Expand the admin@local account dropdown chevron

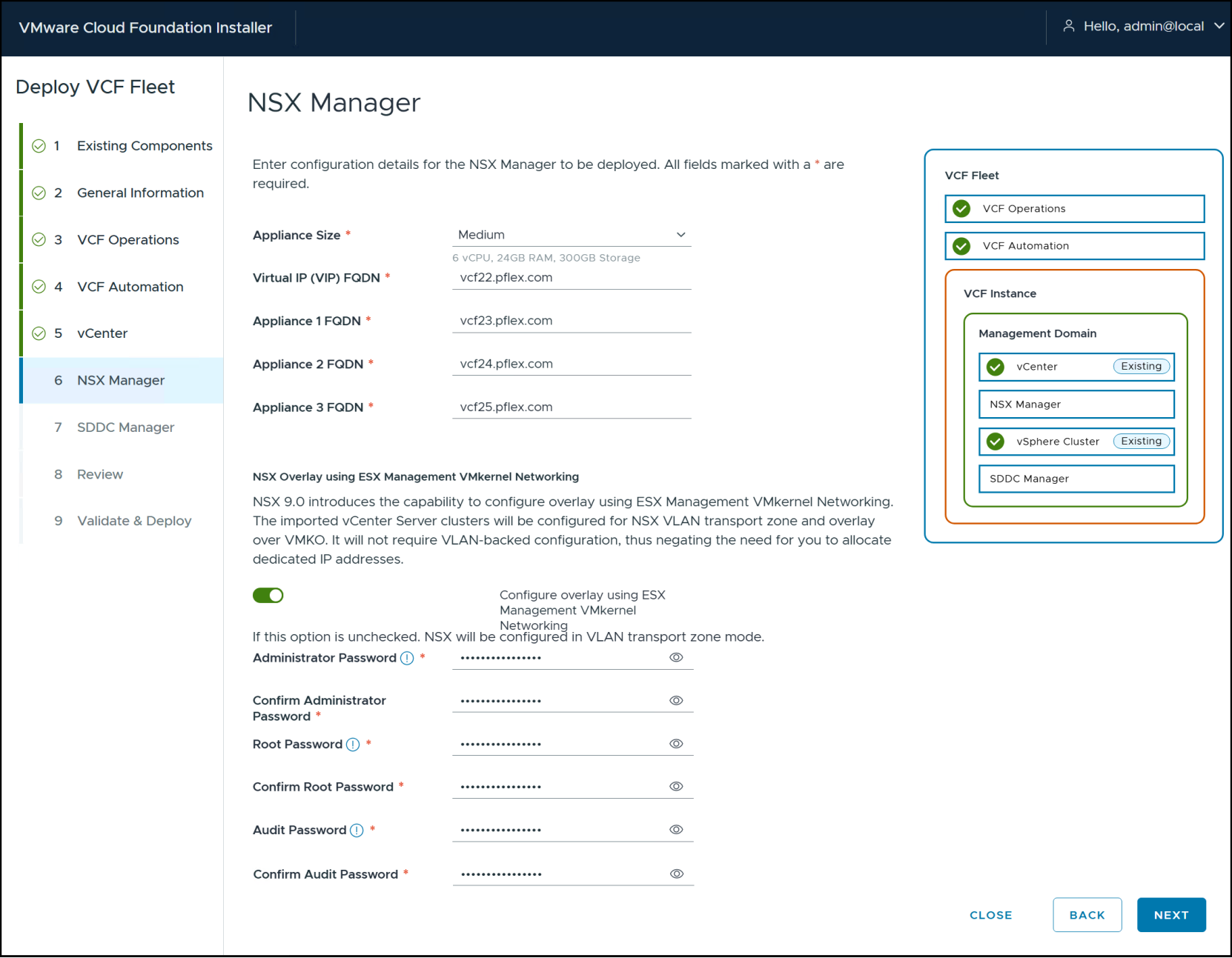1219,26
